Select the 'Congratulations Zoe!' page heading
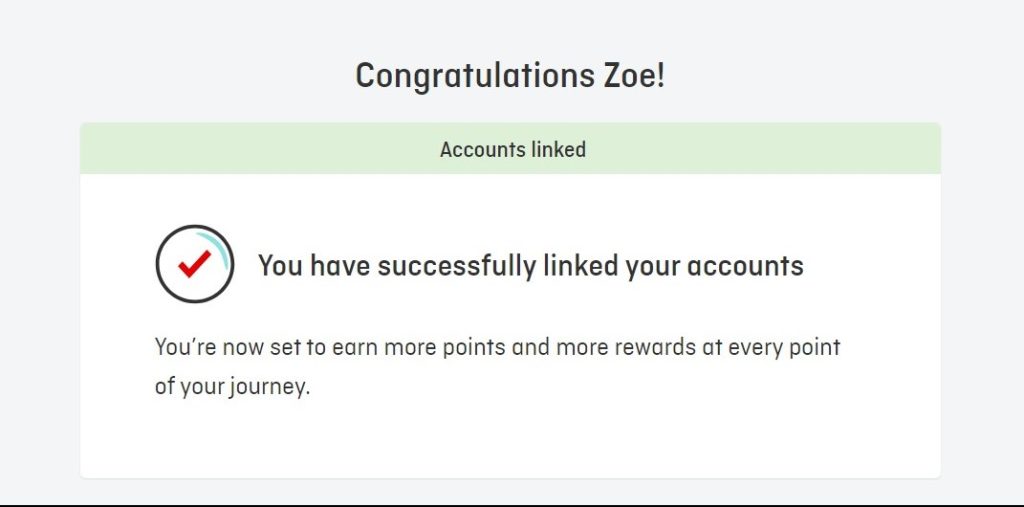Screen dimensions: 1024x507 pos(510,76)
